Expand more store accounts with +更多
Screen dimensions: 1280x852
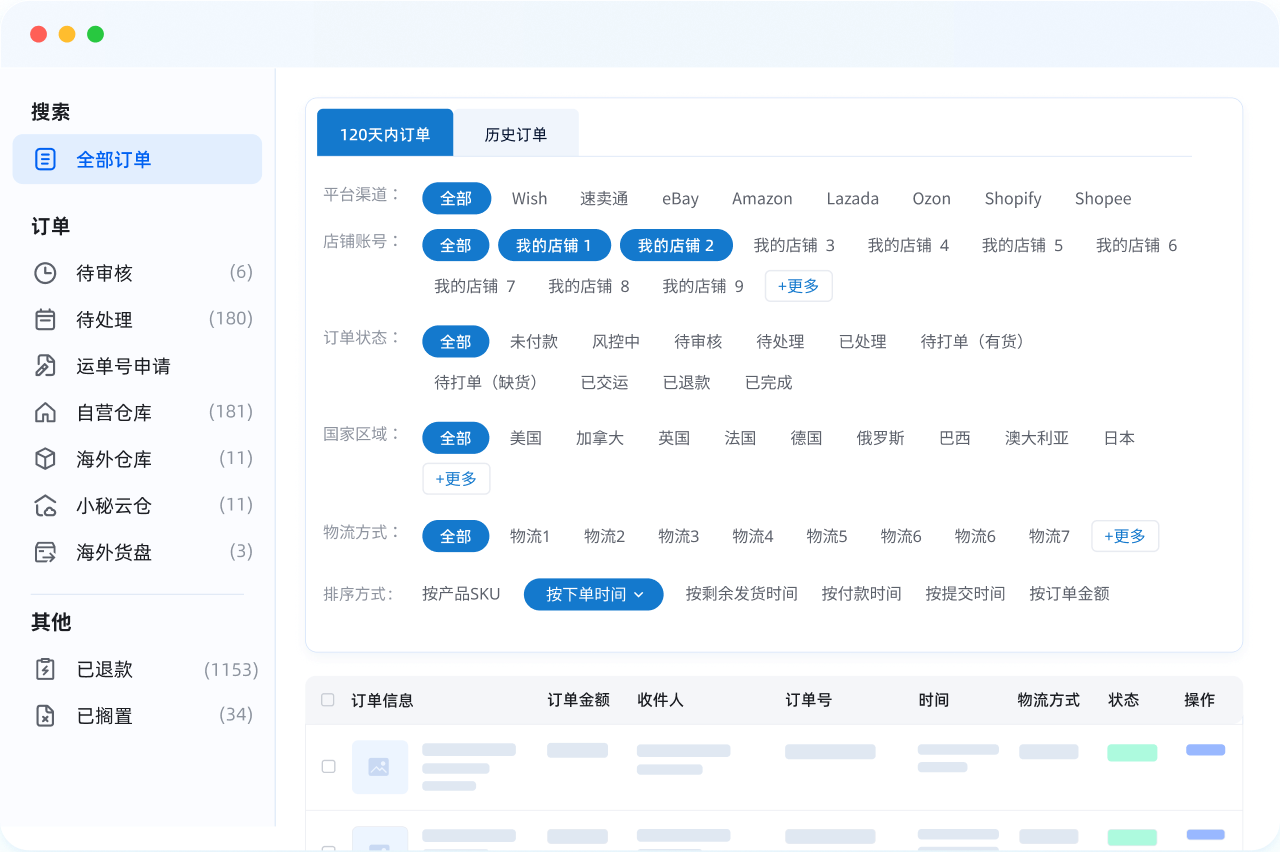pos(799,286)
